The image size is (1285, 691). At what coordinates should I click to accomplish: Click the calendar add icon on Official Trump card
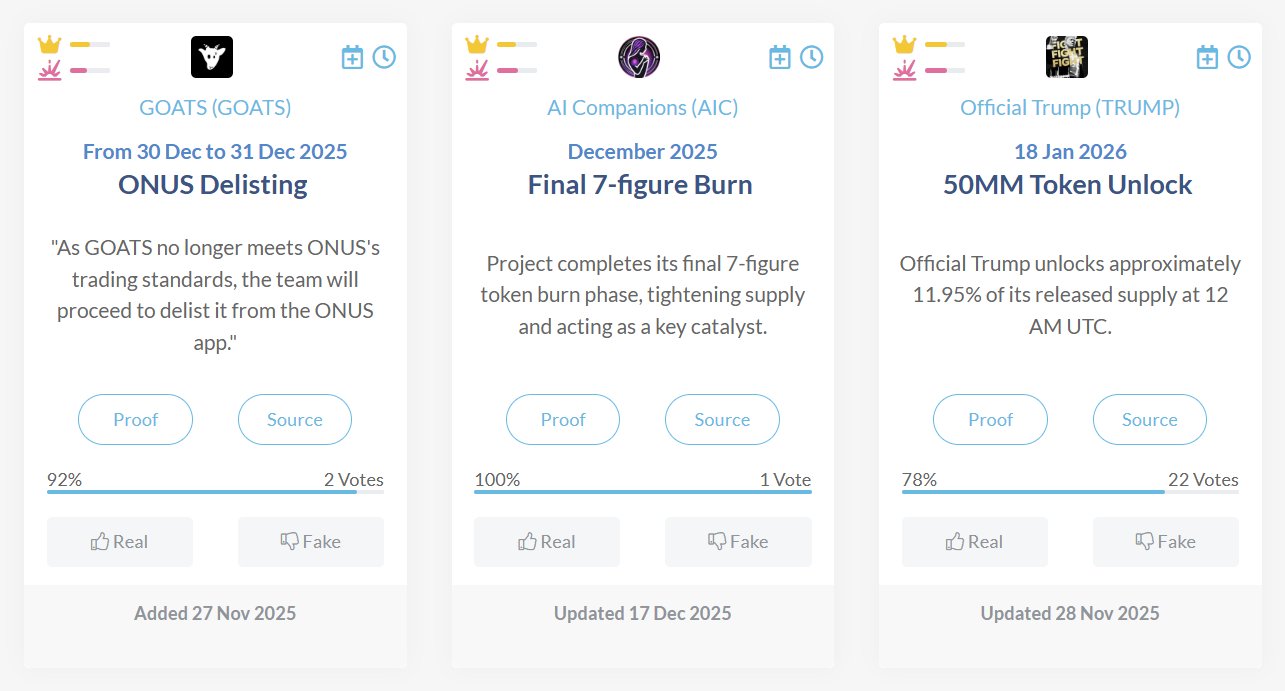click(x=1207, y=57)
